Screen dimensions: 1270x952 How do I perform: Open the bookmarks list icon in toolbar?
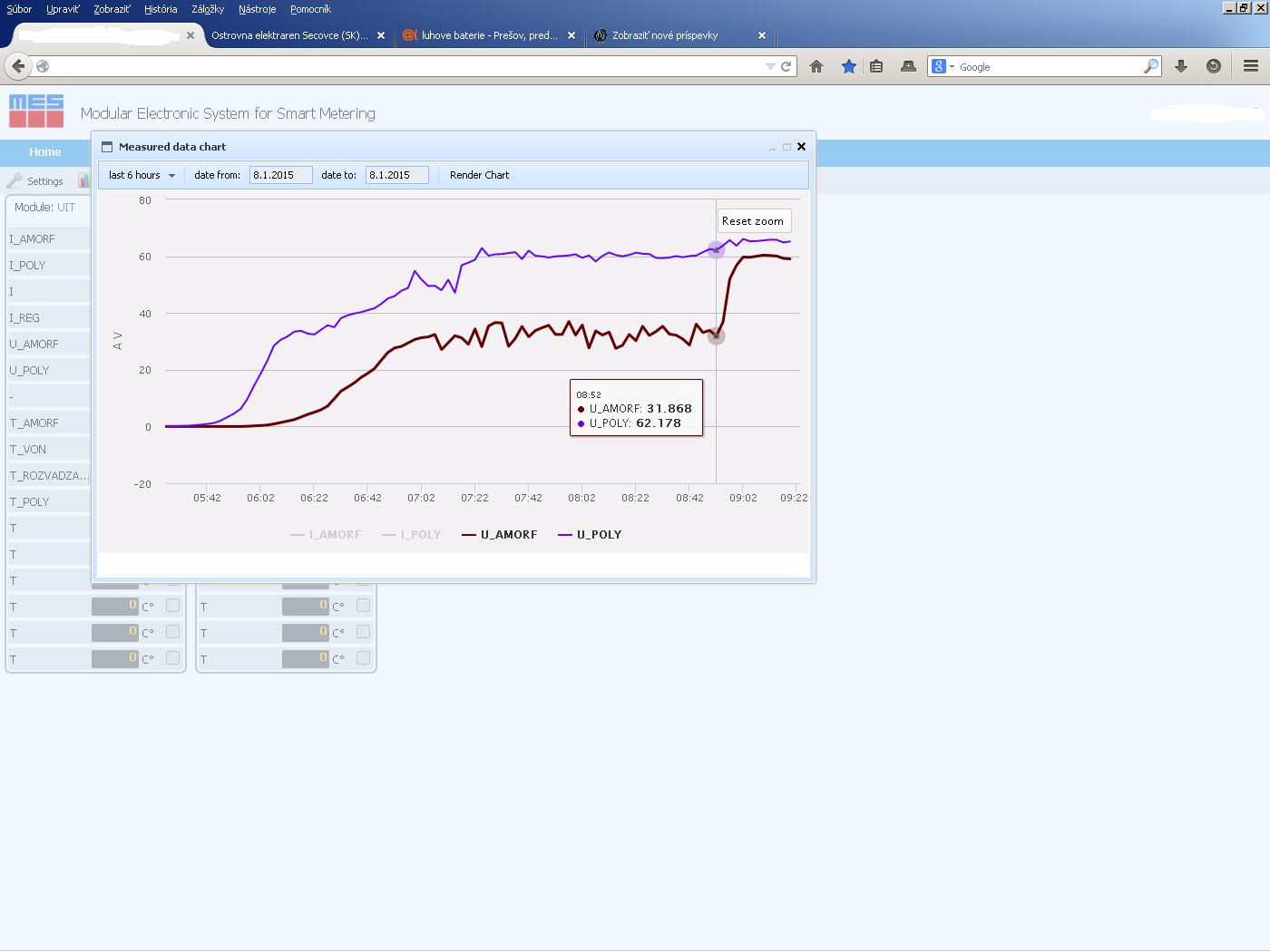tap(876, 66)
